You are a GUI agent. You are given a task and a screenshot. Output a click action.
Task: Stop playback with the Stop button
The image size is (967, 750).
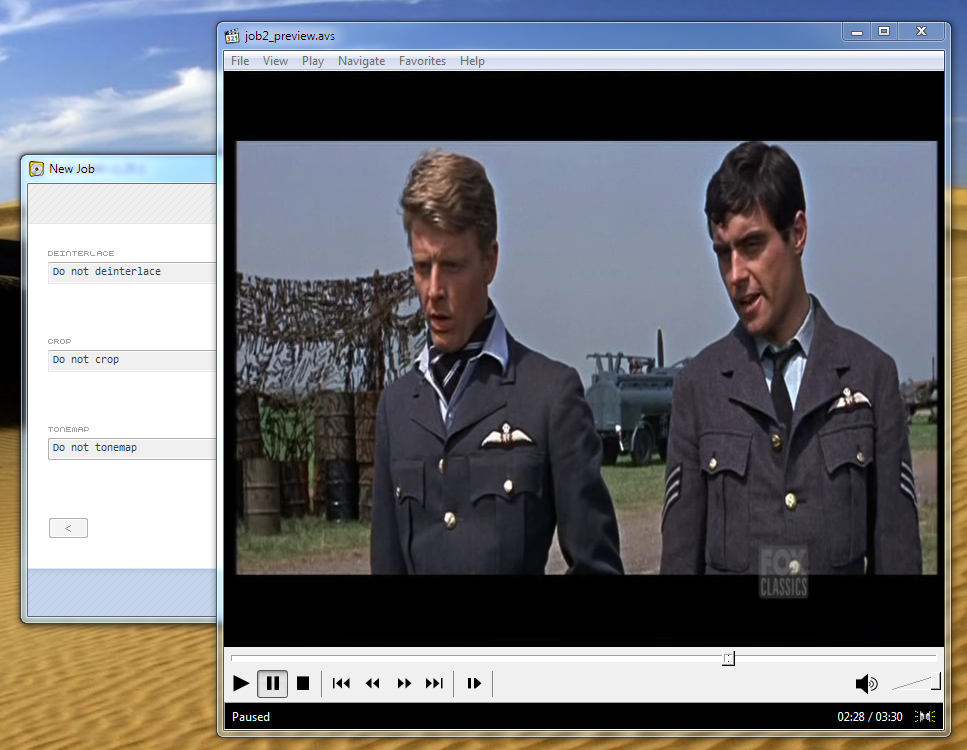[303, 683]
